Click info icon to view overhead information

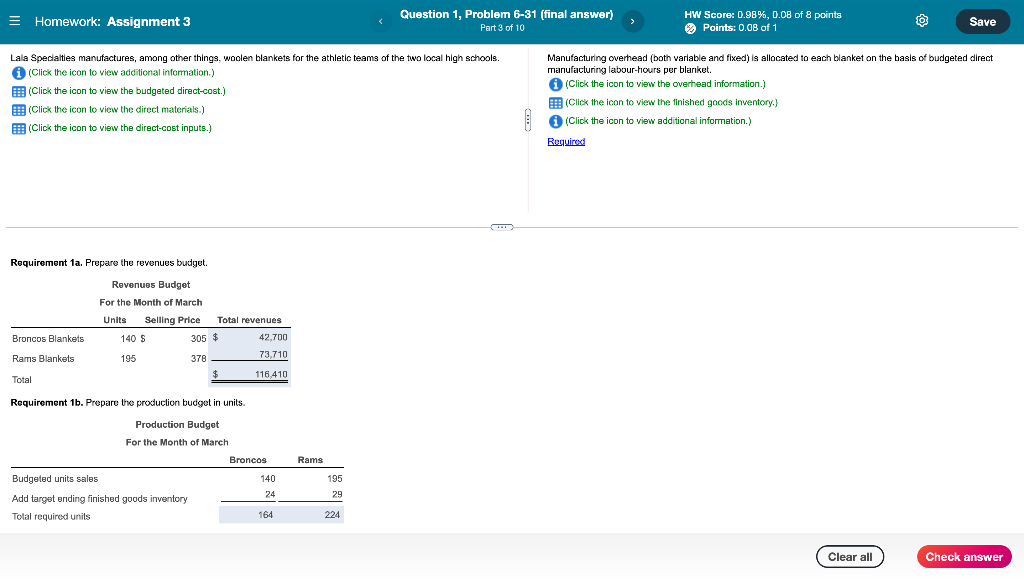coord(556,84)
